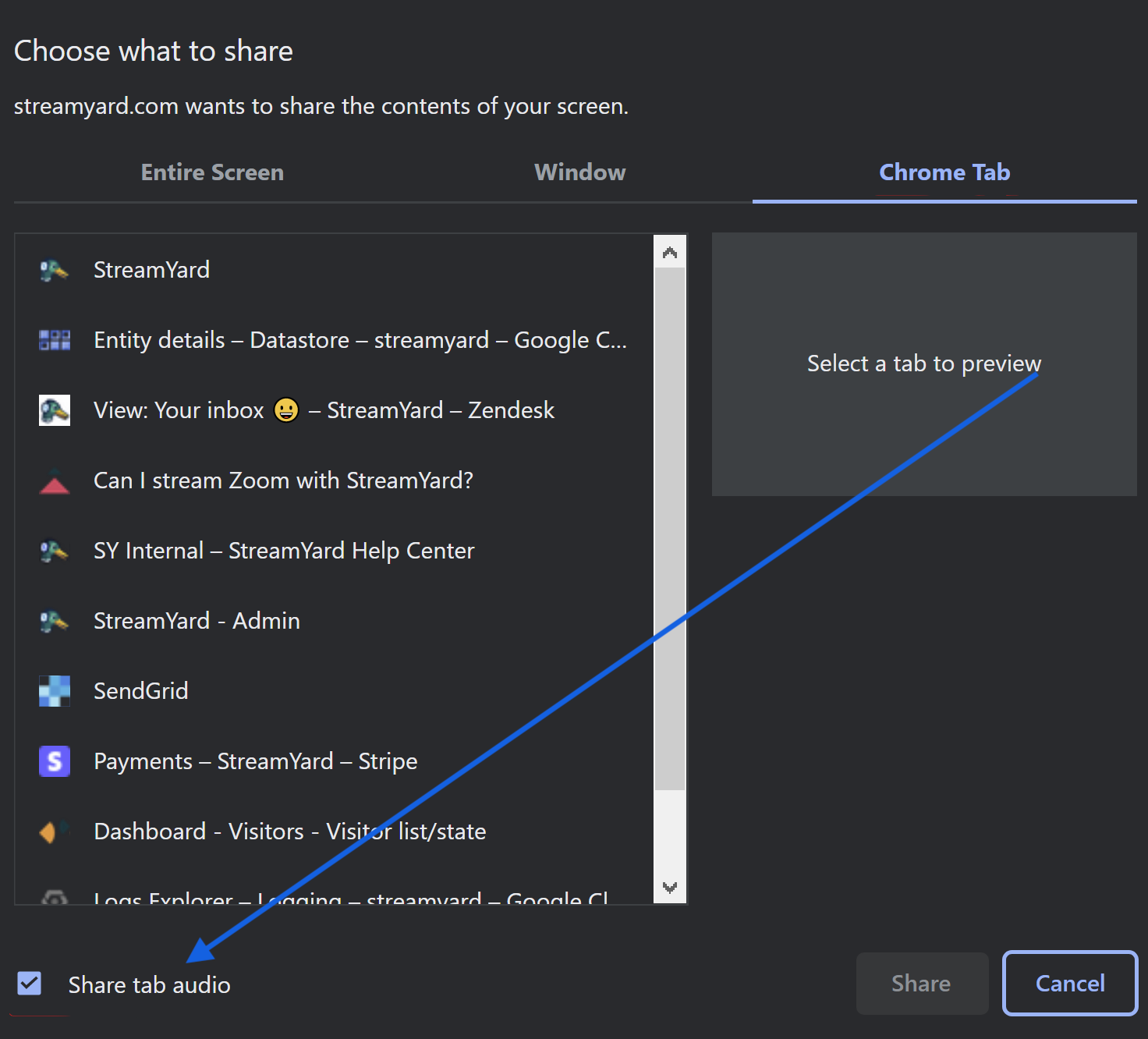Click the scrollbar up arrow in tab list
The width and height of the screenshot is (1148, 1039).
coord(670,252)
